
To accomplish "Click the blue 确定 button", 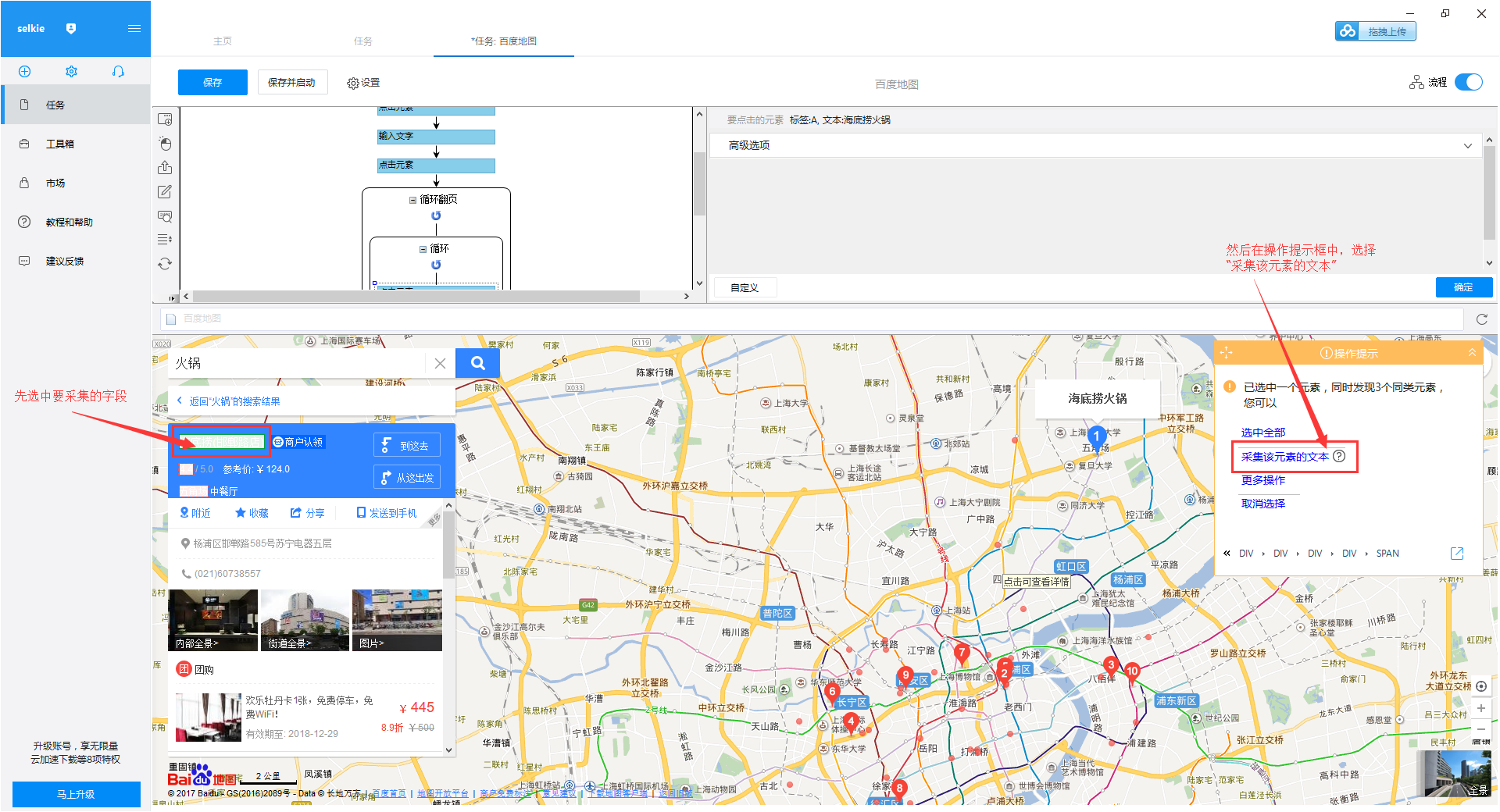I will coord(1463,287).
